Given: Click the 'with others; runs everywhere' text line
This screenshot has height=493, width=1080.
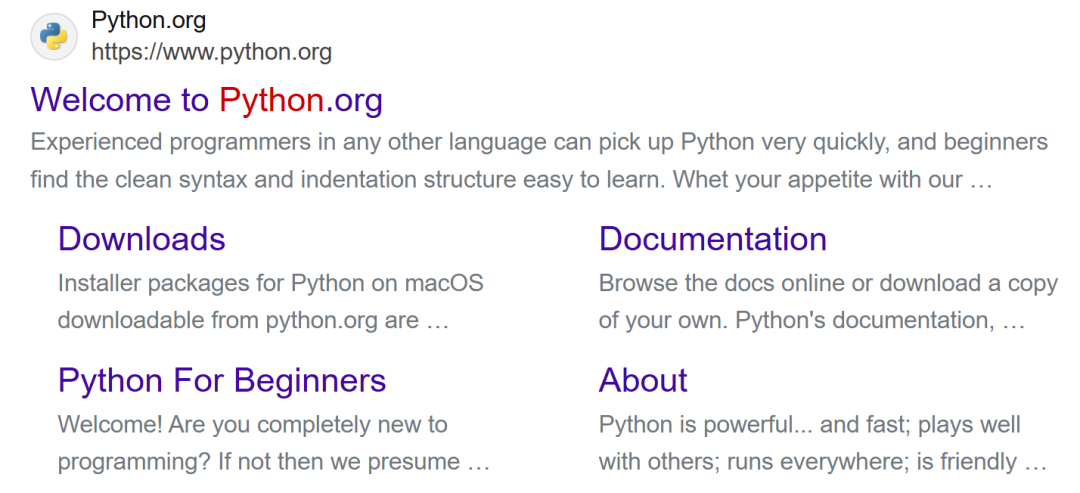Looking at the screenshot, I should coord(821,463).
